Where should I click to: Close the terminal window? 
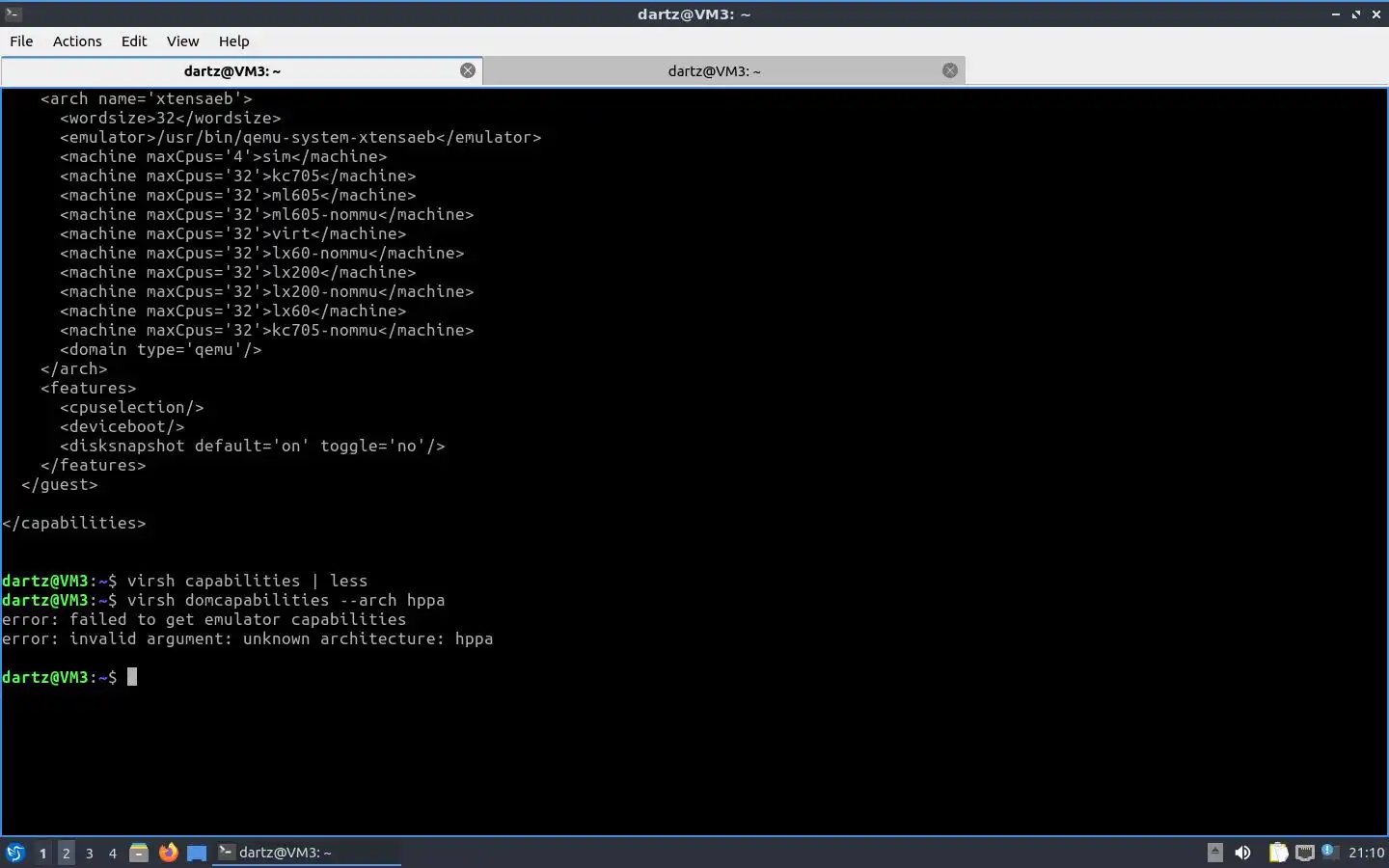click(x=1376, y=14)
